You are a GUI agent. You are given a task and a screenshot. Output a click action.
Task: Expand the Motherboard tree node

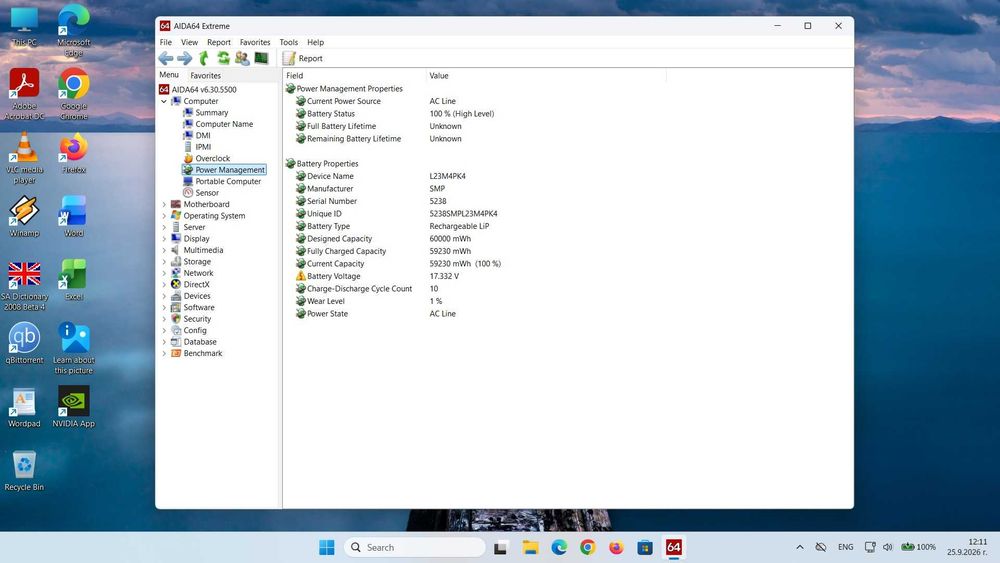coord(164,205)
